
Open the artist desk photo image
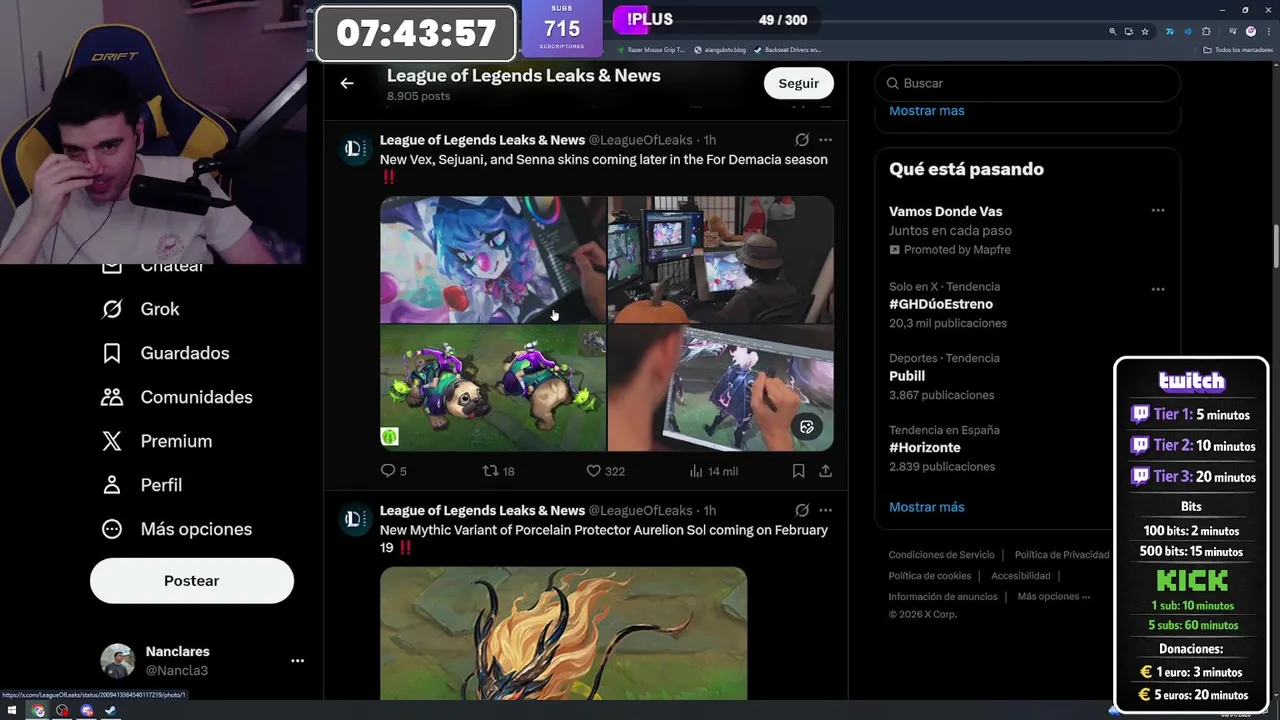coord(721,260)
